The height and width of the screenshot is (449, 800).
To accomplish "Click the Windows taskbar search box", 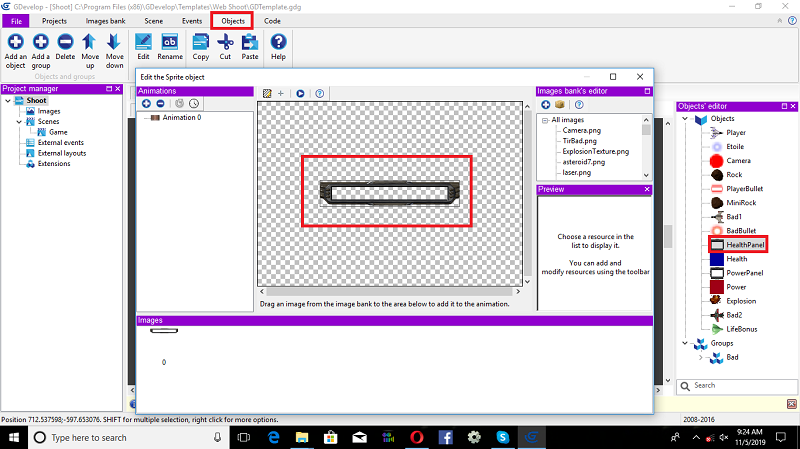I will [x=130, y=437].
